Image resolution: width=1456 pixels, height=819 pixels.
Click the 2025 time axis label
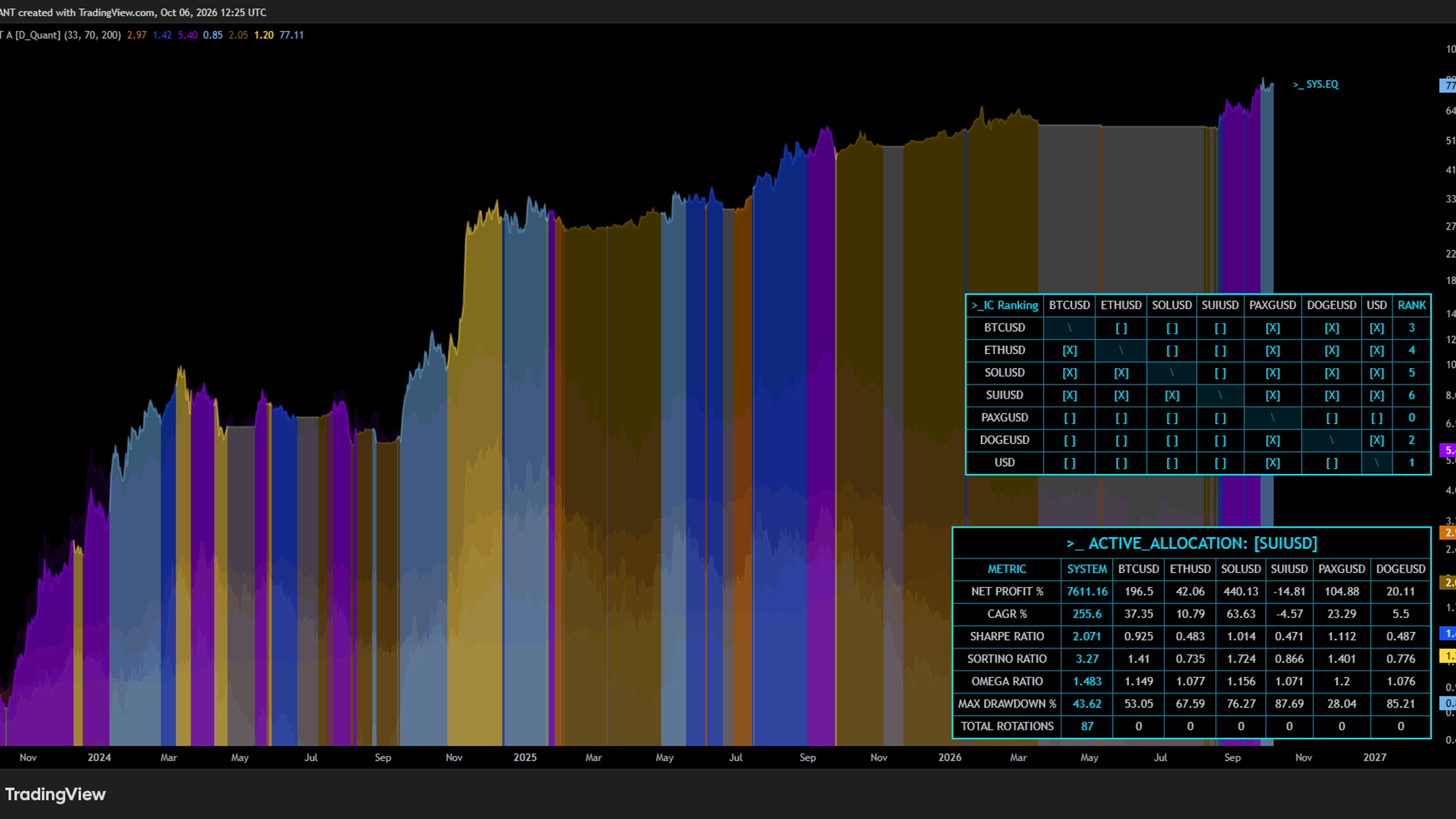point(524,758)
